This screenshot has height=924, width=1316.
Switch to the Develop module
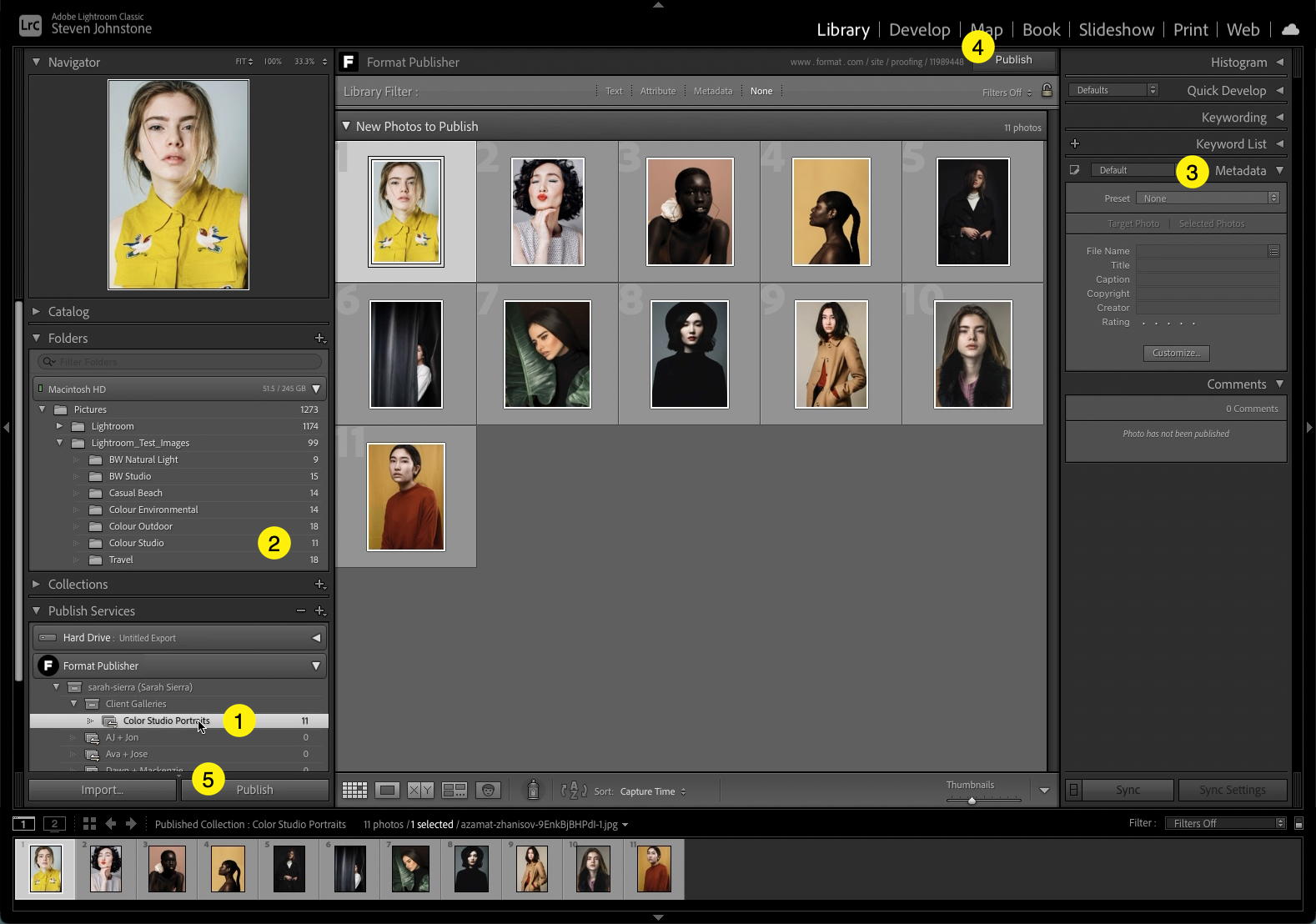(919, 30)
